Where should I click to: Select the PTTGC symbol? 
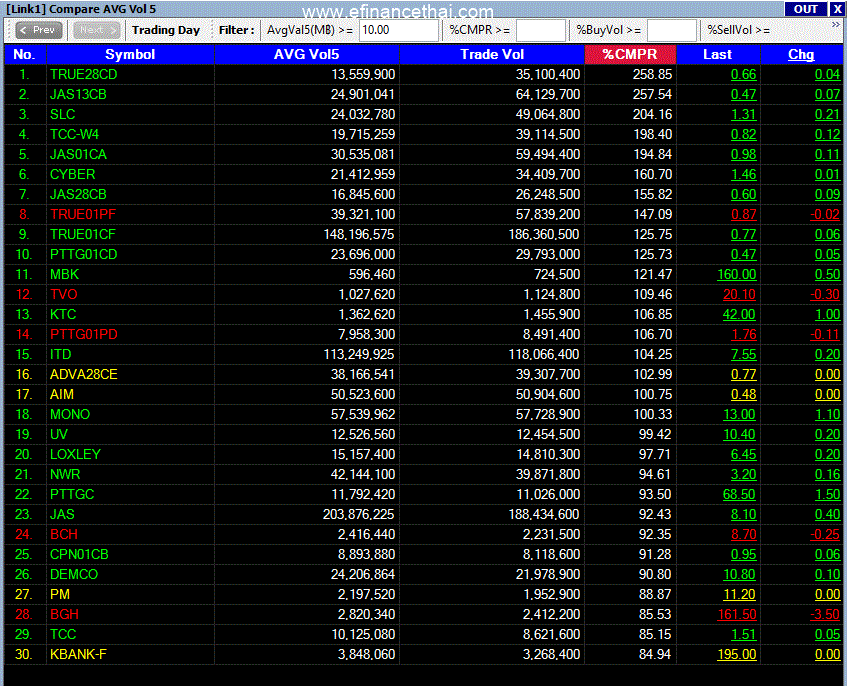pos(72,494)
